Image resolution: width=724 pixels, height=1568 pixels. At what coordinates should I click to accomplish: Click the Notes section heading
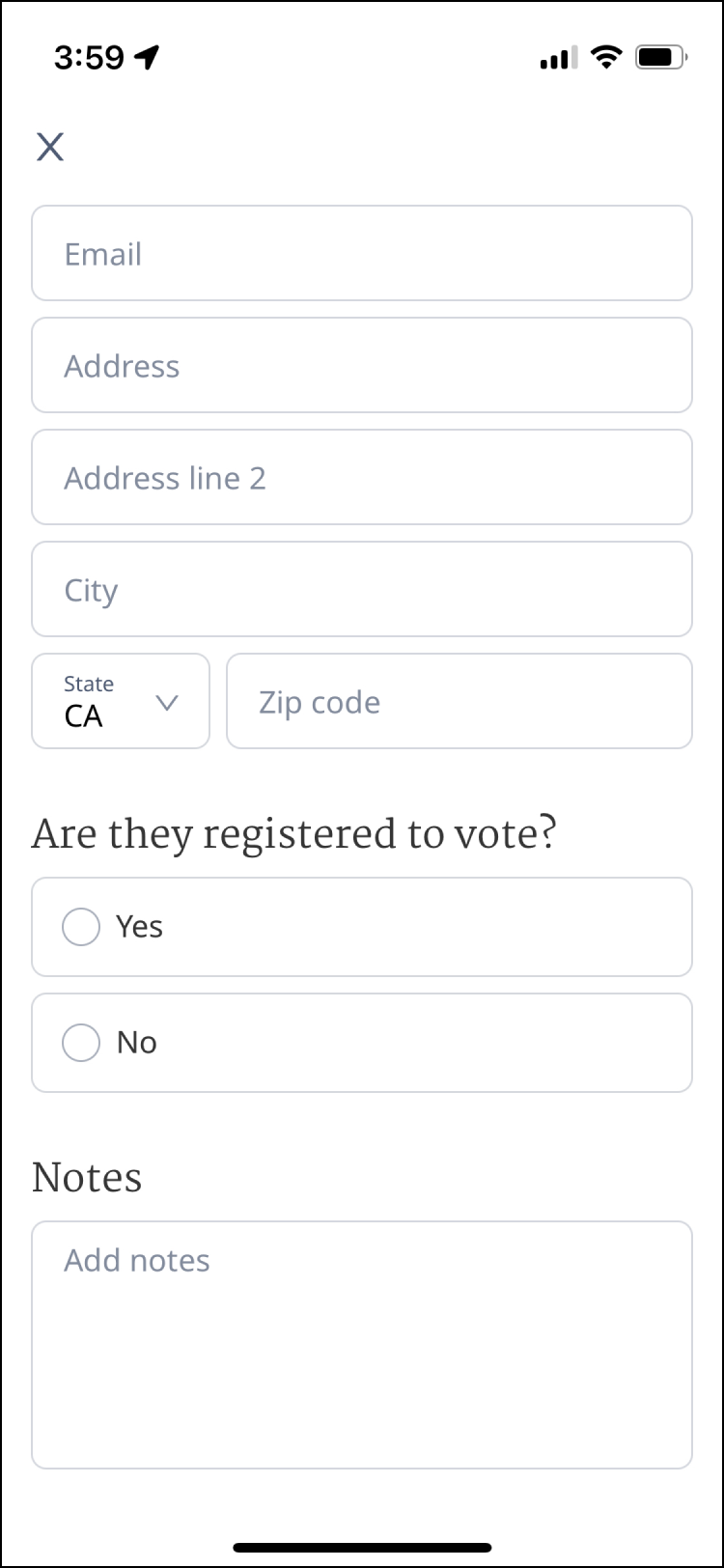pyautogui.click(x=87, y=1178)
